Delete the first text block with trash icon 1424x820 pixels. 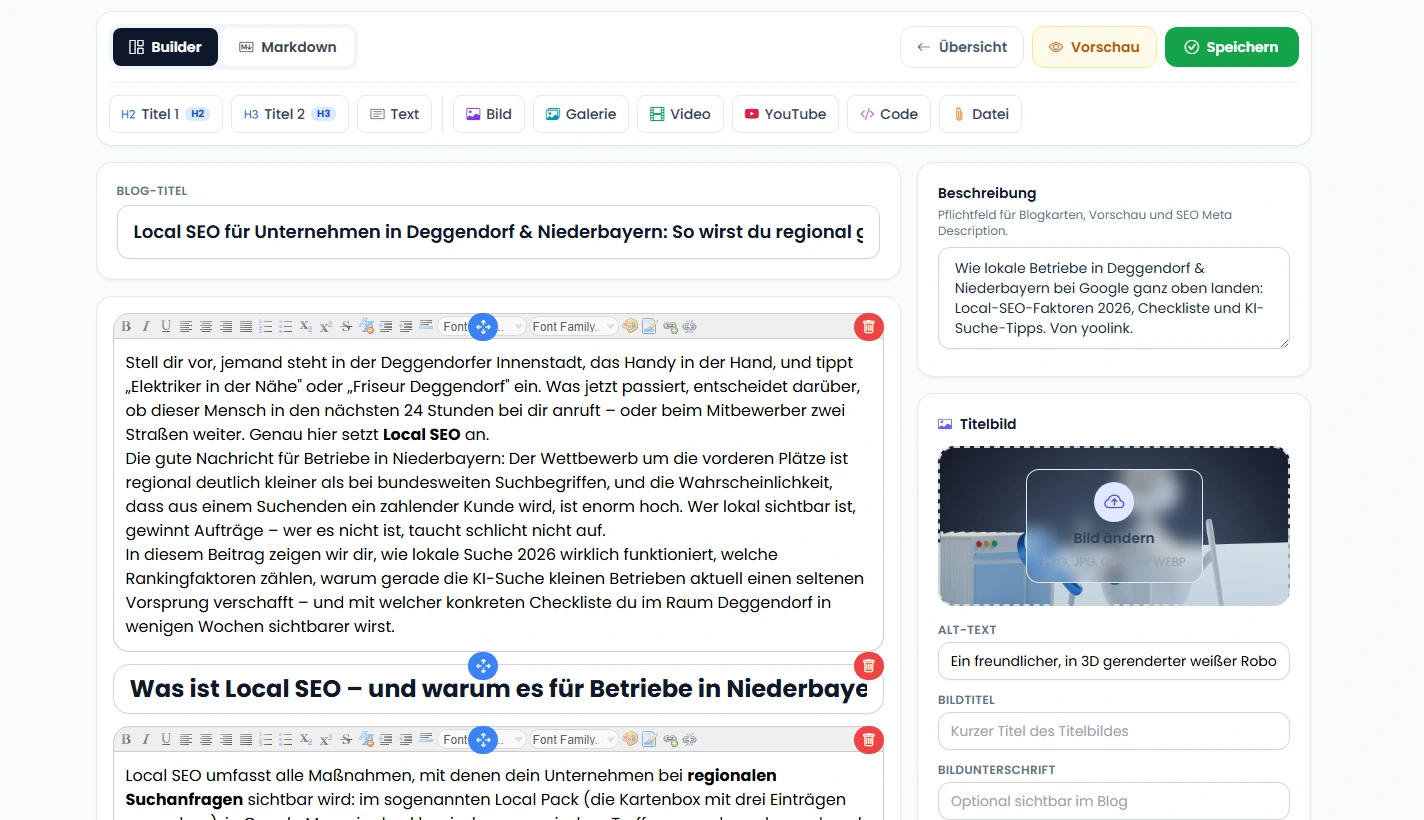pyautogui.click(x=868, y=326)
